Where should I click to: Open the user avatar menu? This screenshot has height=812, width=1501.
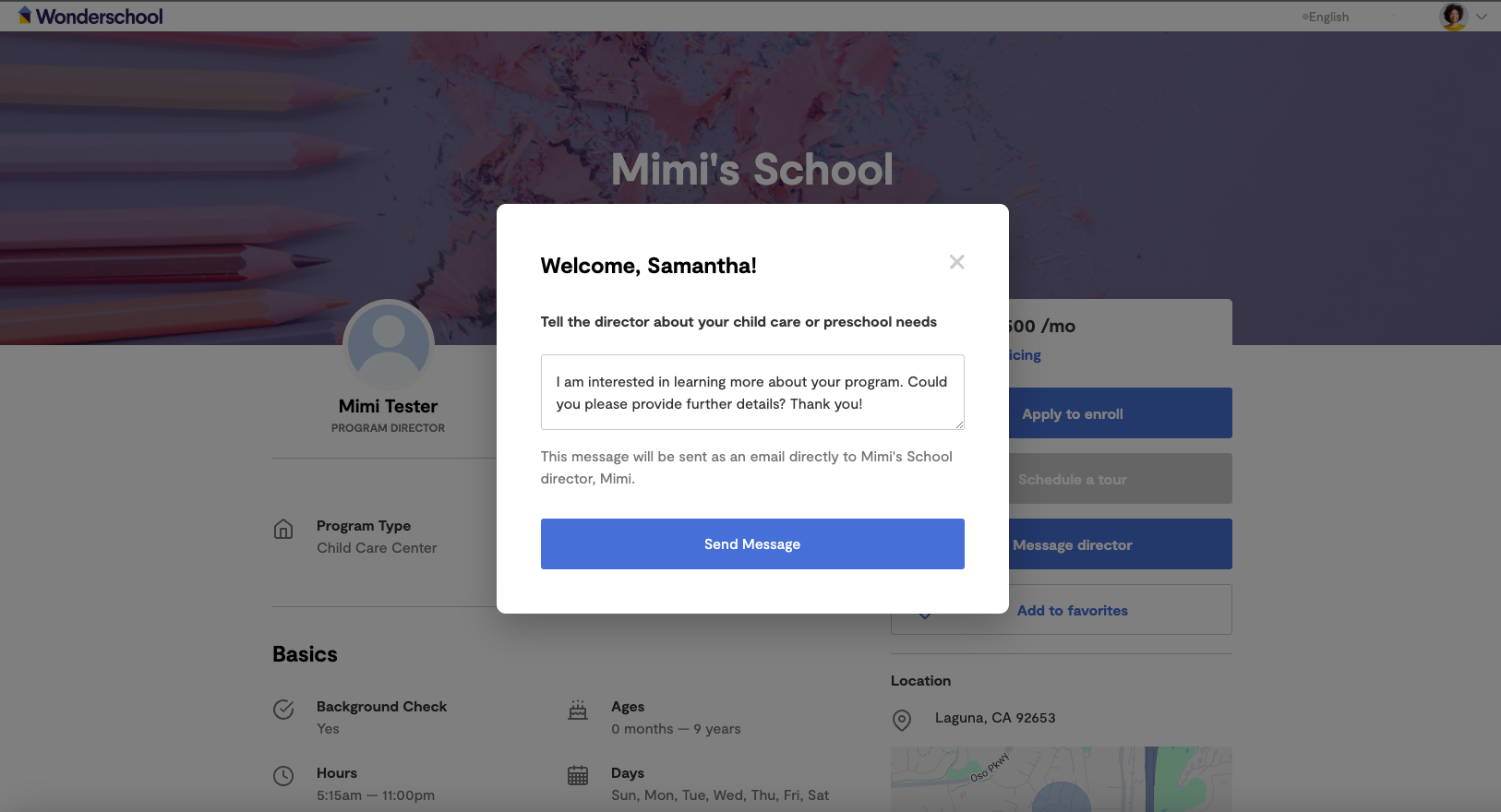(1454, 16)
